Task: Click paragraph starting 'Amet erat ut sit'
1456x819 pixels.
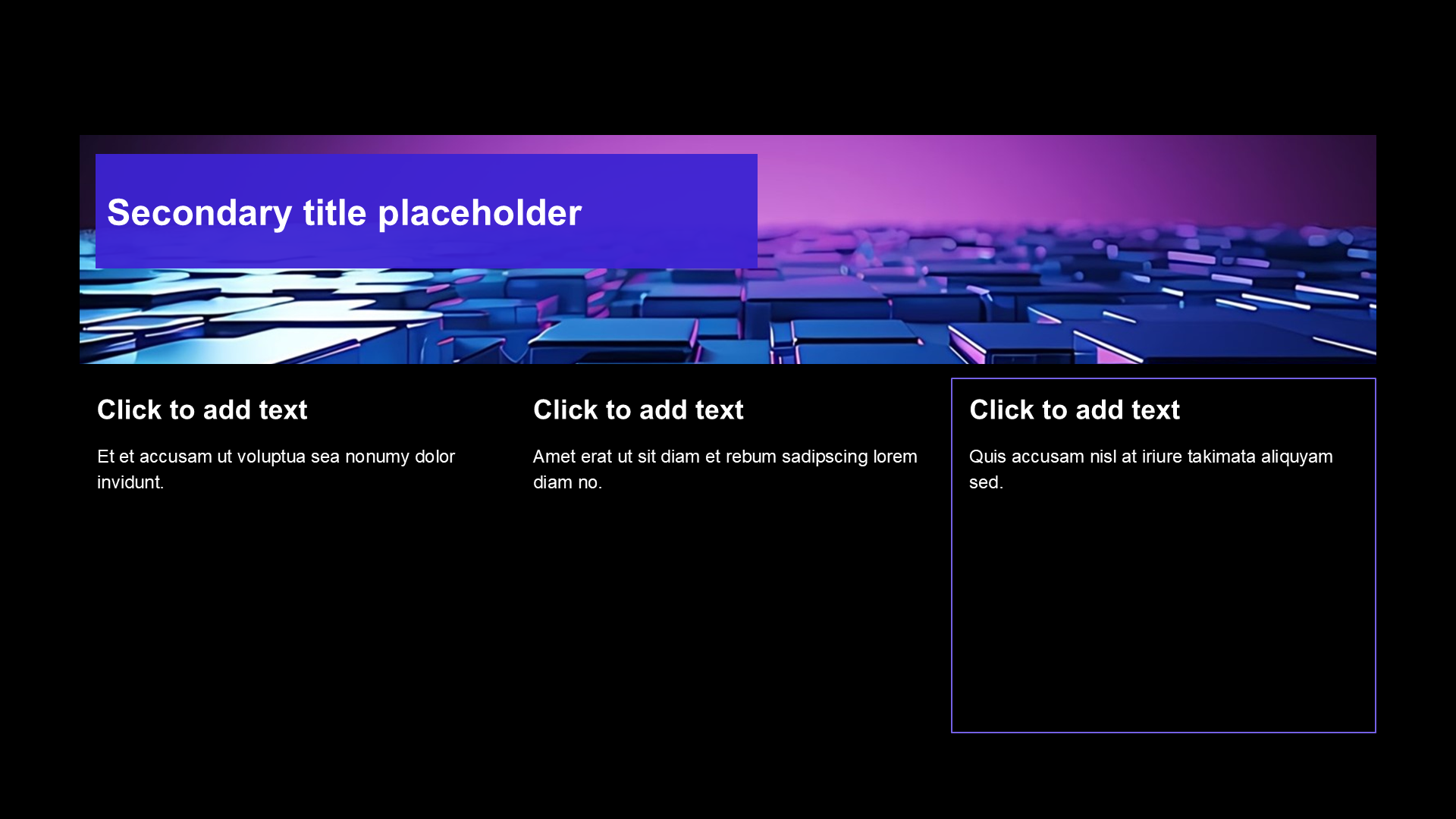Action: pyautogui.click(x=724, y=457)
